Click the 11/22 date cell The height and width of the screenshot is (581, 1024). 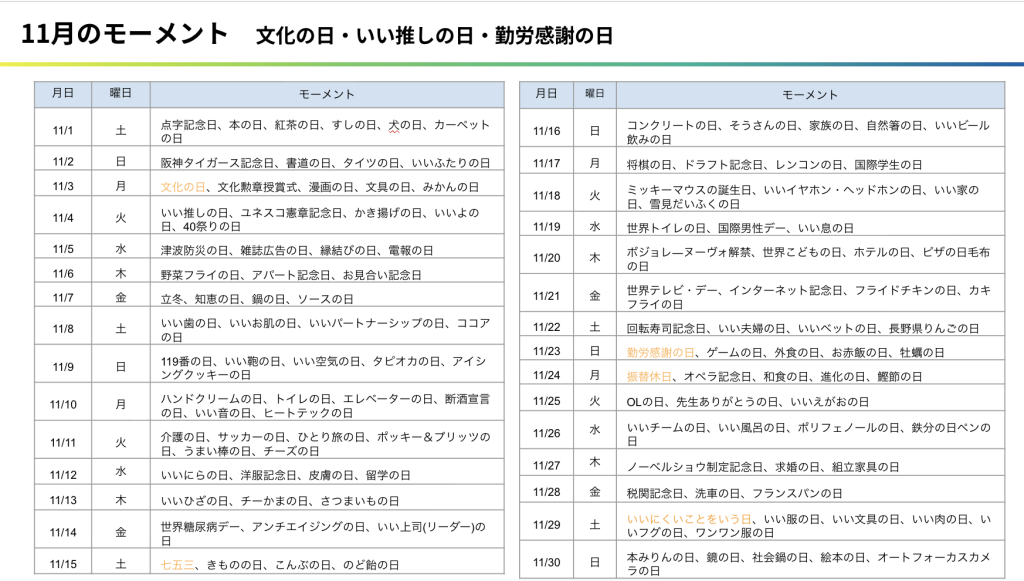(547, 327)
